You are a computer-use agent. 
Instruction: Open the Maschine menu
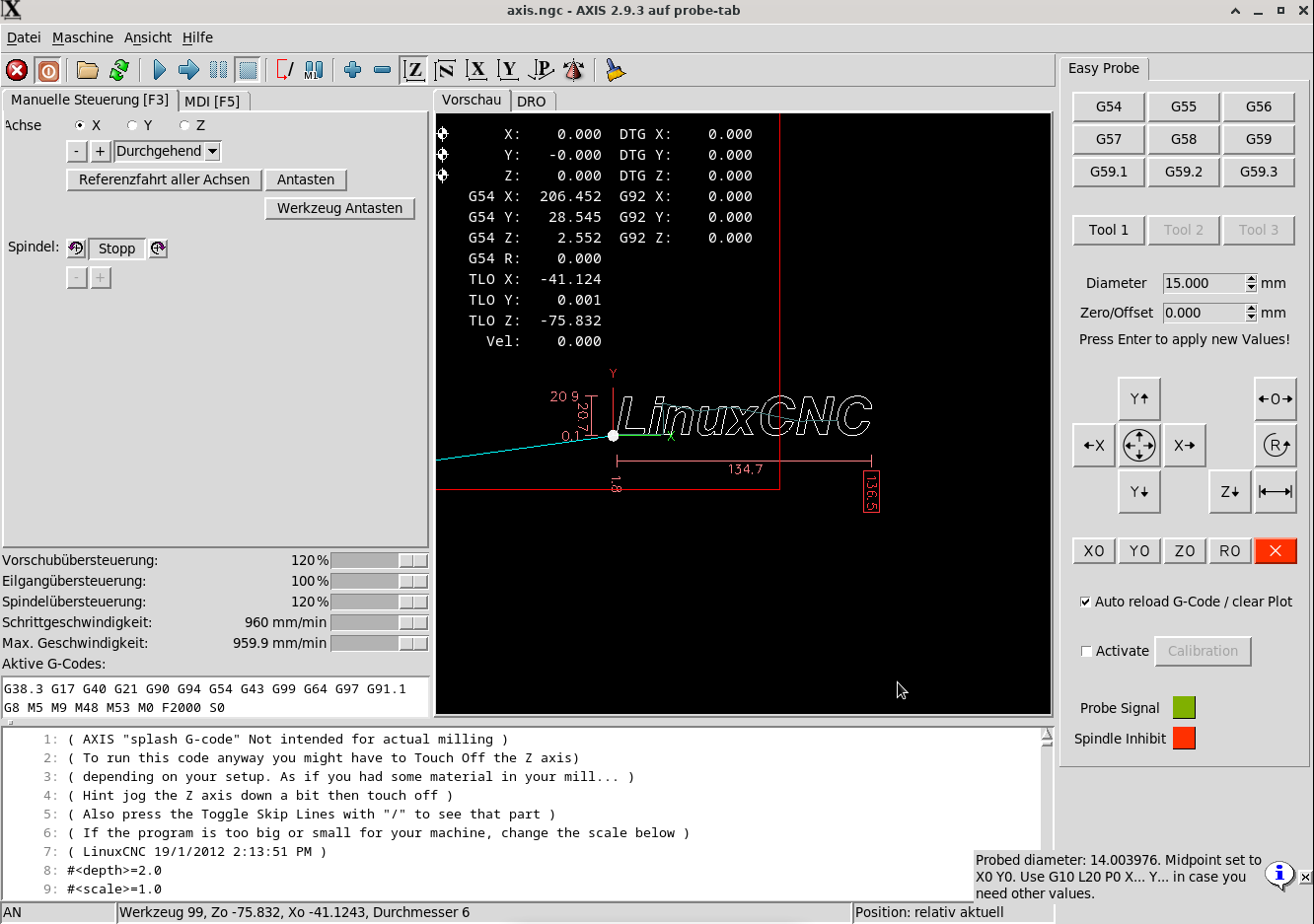83,37
